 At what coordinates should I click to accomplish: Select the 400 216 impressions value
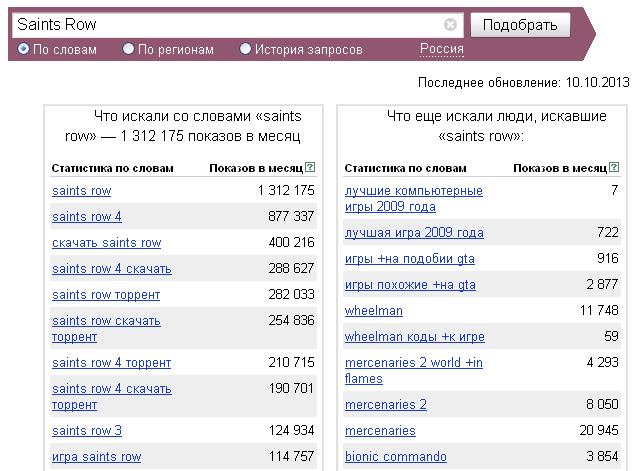(292, 242)
